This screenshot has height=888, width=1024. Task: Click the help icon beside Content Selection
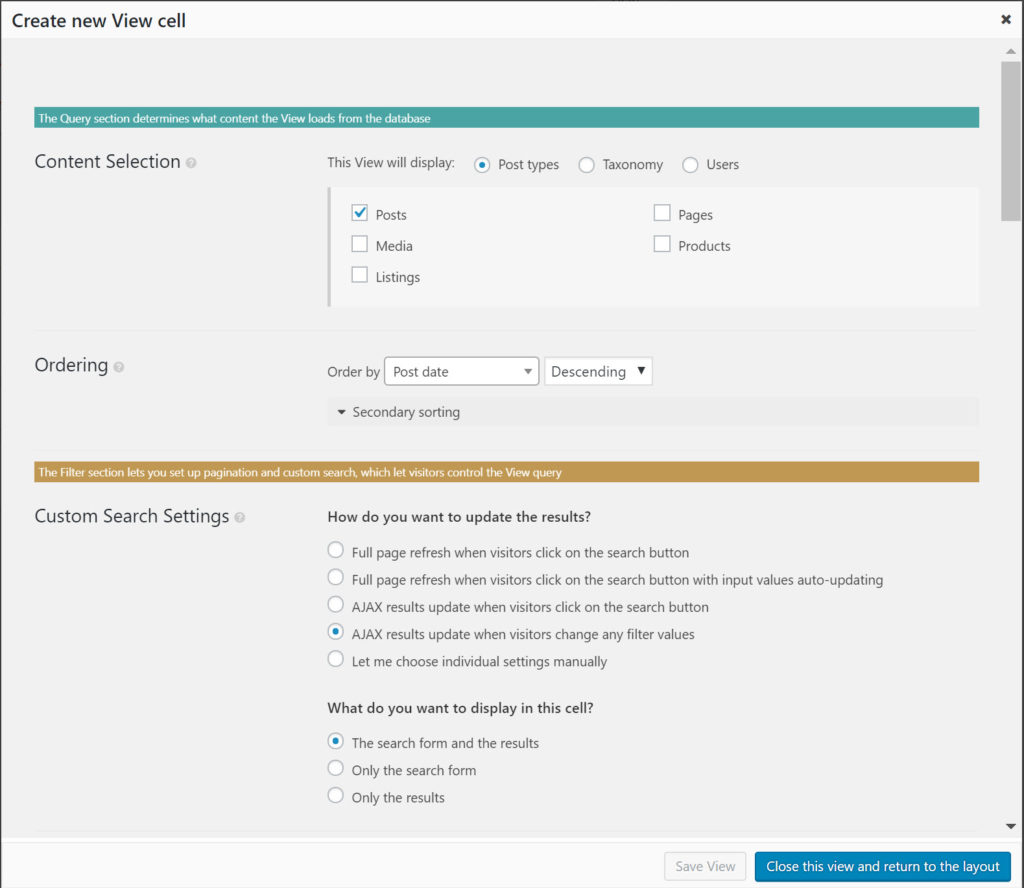pos(191,163)
